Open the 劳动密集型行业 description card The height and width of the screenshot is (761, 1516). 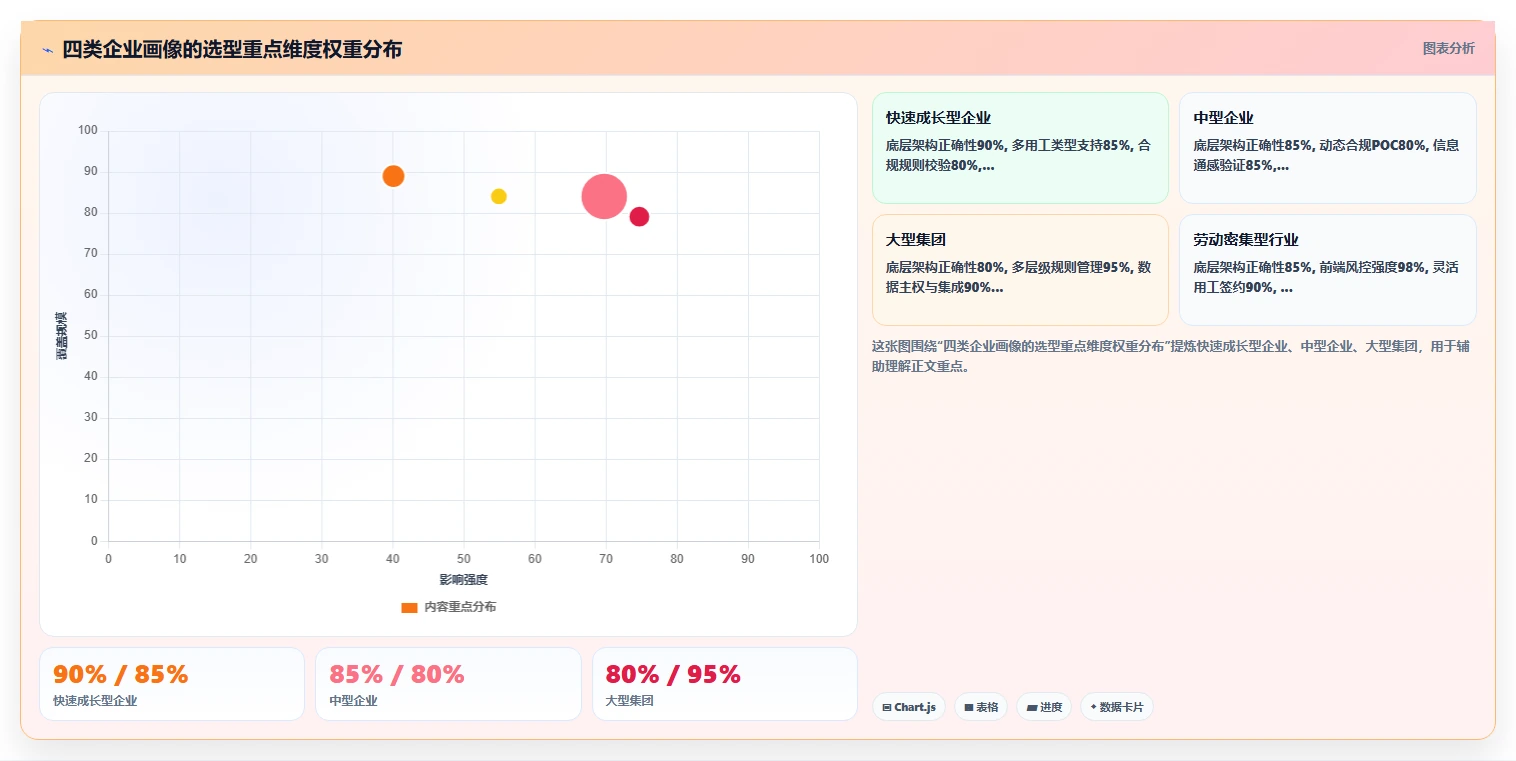(1327, 270)
